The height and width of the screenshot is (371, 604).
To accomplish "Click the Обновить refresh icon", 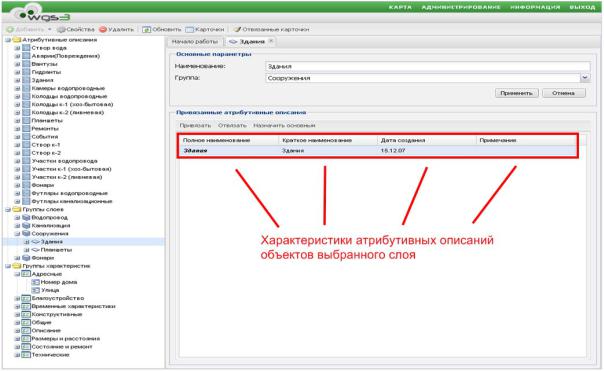I will 146,29.
